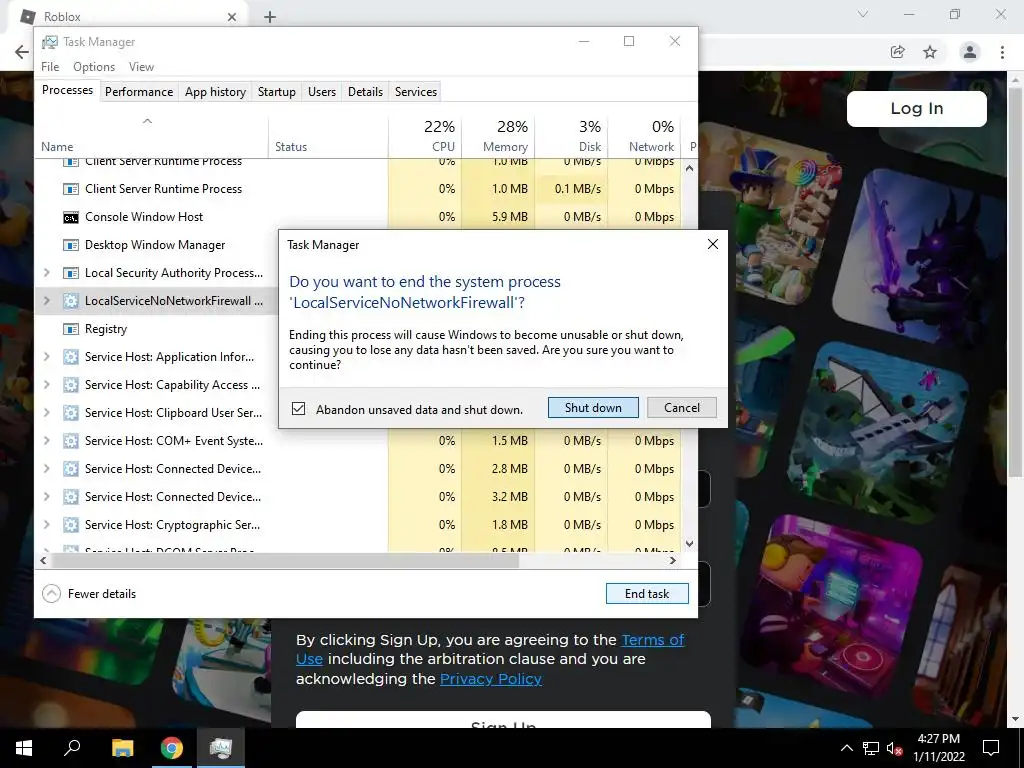Click the Local Security Authority Process icon
Image resolution: width=1024 pixels, height=768 pixels.
click(x=71, y=273)
